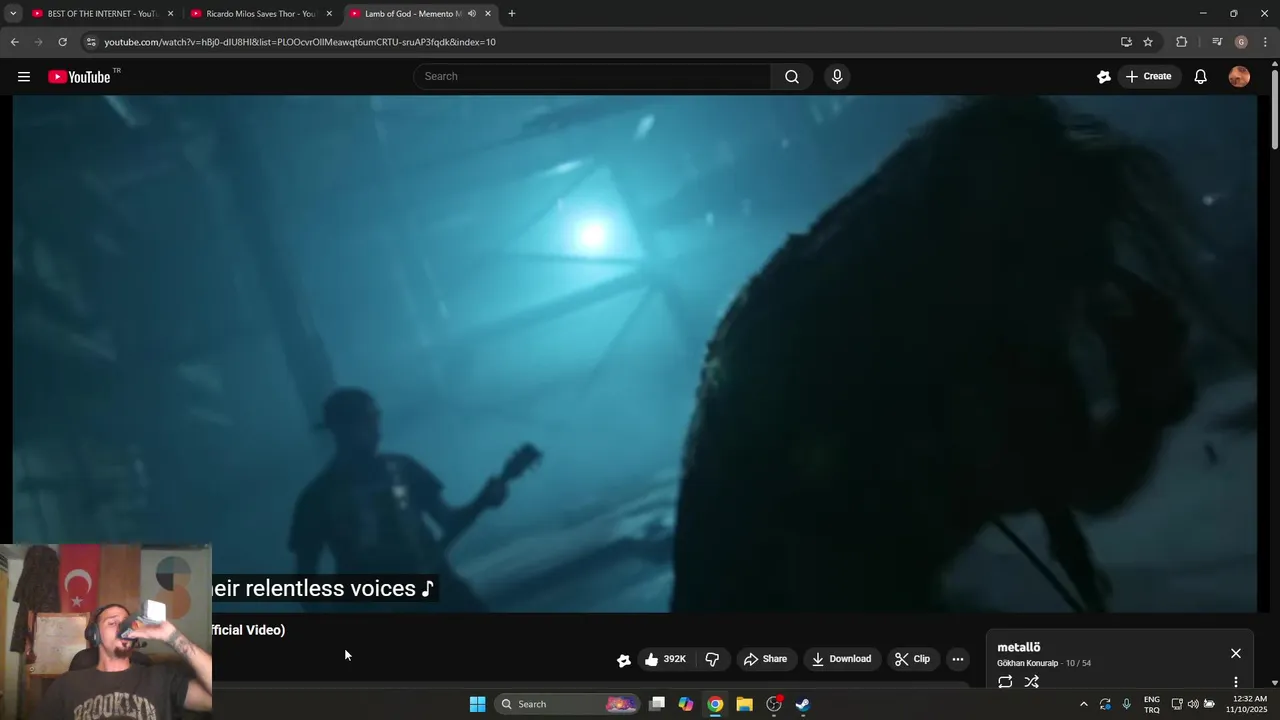Create a Clip of the video
The height and width of the screenshot is (720, 1280).
[x=912, y=659]
